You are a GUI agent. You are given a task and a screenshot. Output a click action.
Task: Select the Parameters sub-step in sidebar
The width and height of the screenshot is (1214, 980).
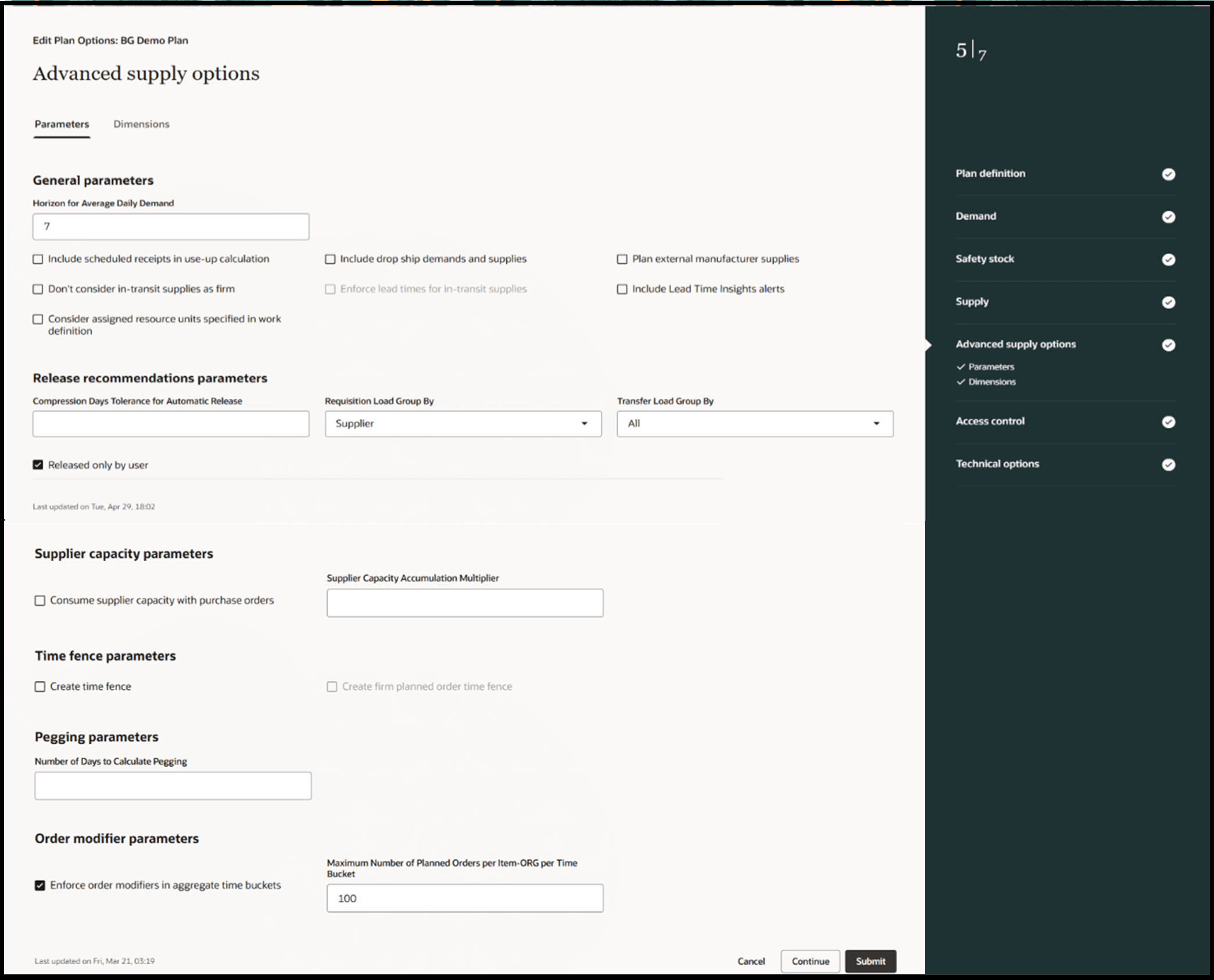pyautogui.click(x=990, y=367)
